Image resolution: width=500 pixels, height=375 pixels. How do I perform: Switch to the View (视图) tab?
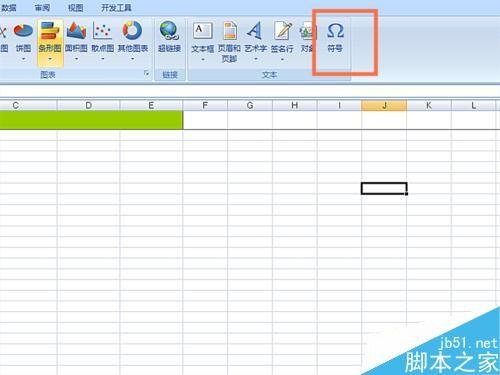[x=75, y=7]
